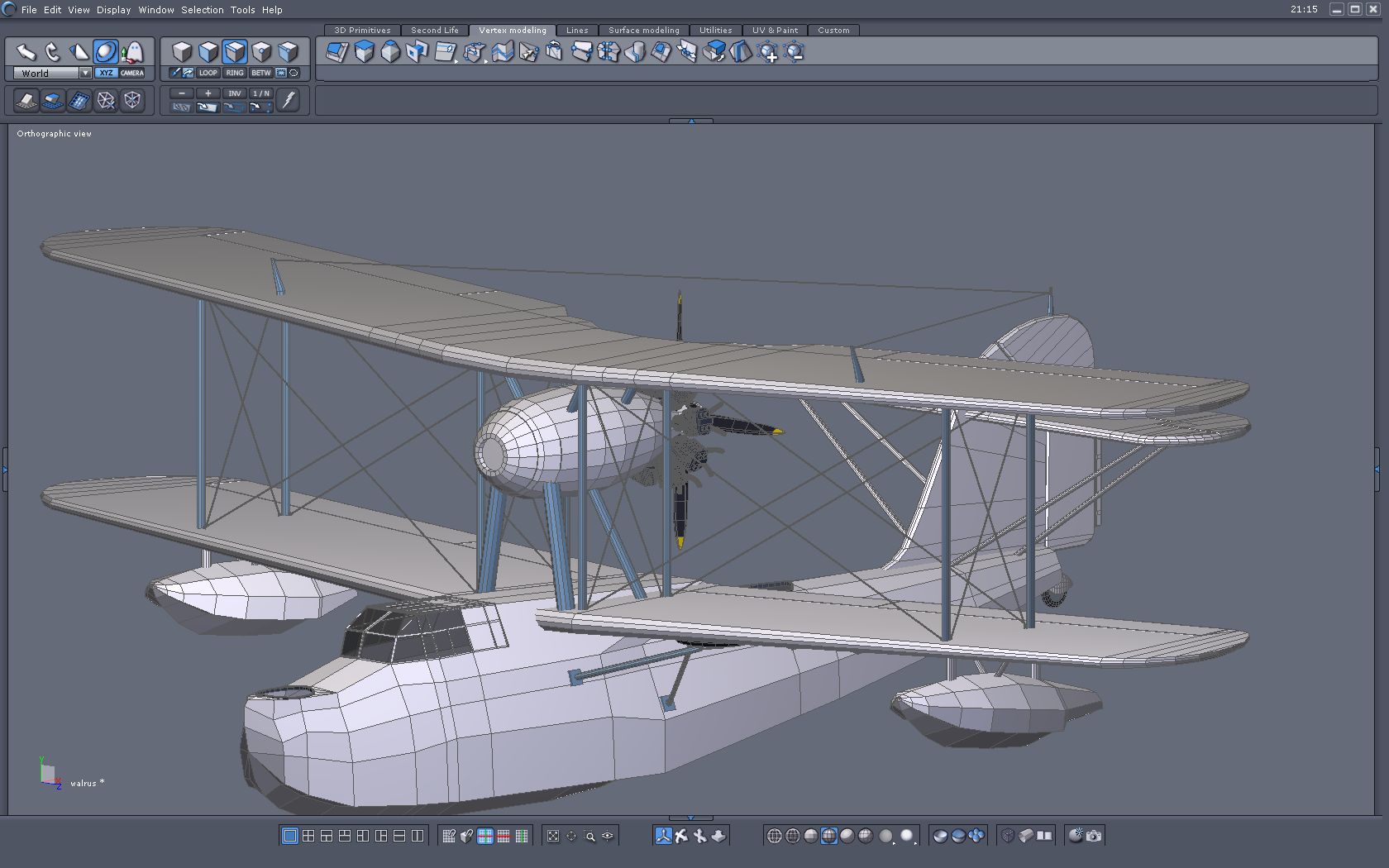Viewport: 1389px width, 868px height.
Task: Select the Scale manipulator tool
Action: (79, 52)
